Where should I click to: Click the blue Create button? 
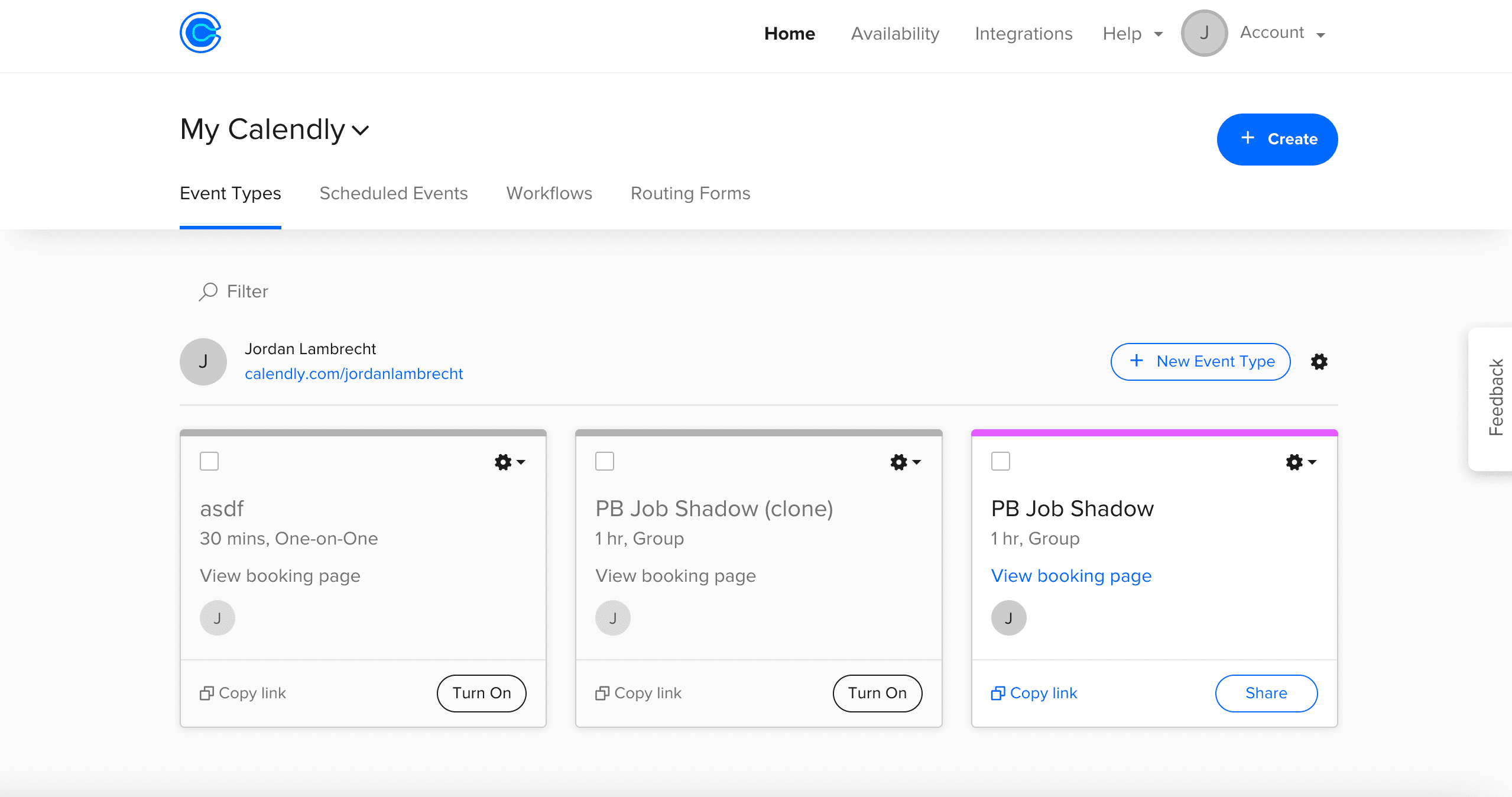(x=1277, y=140)
